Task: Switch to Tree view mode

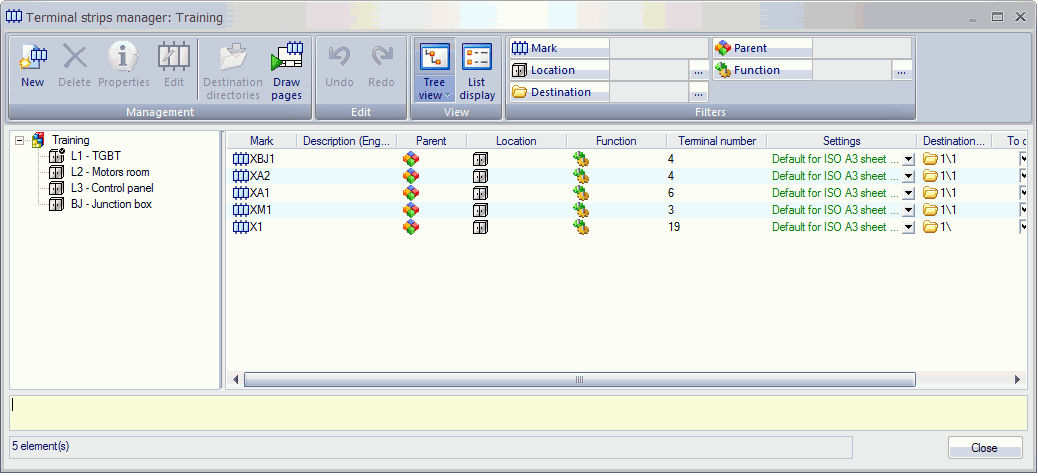Action: [434, 71]
